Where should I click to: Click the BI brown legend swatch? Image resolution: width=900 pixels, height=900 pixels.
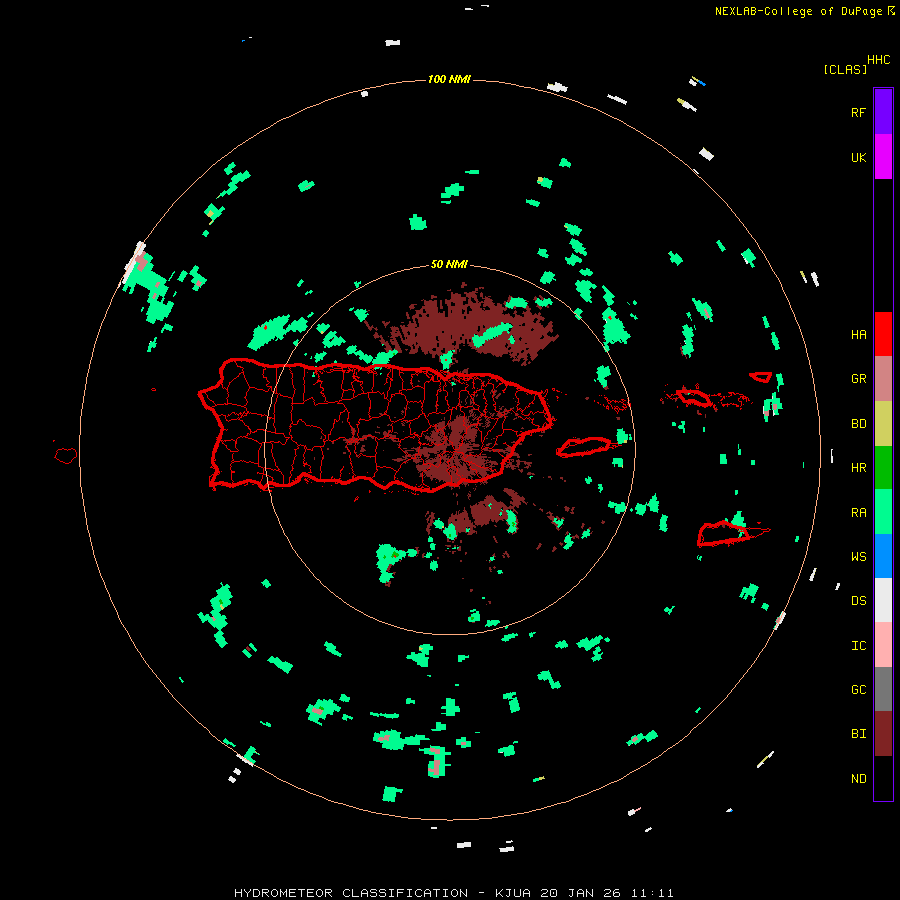point(883,734)
